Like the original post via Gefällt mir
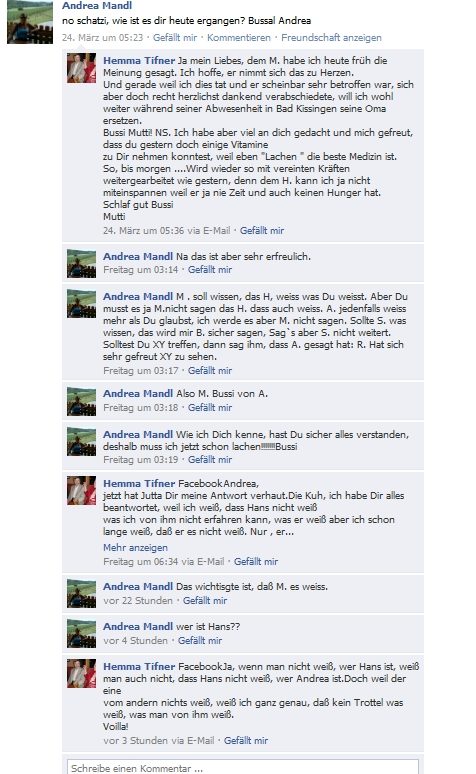This screenshot has width=476, height=774. click(175, 38)
